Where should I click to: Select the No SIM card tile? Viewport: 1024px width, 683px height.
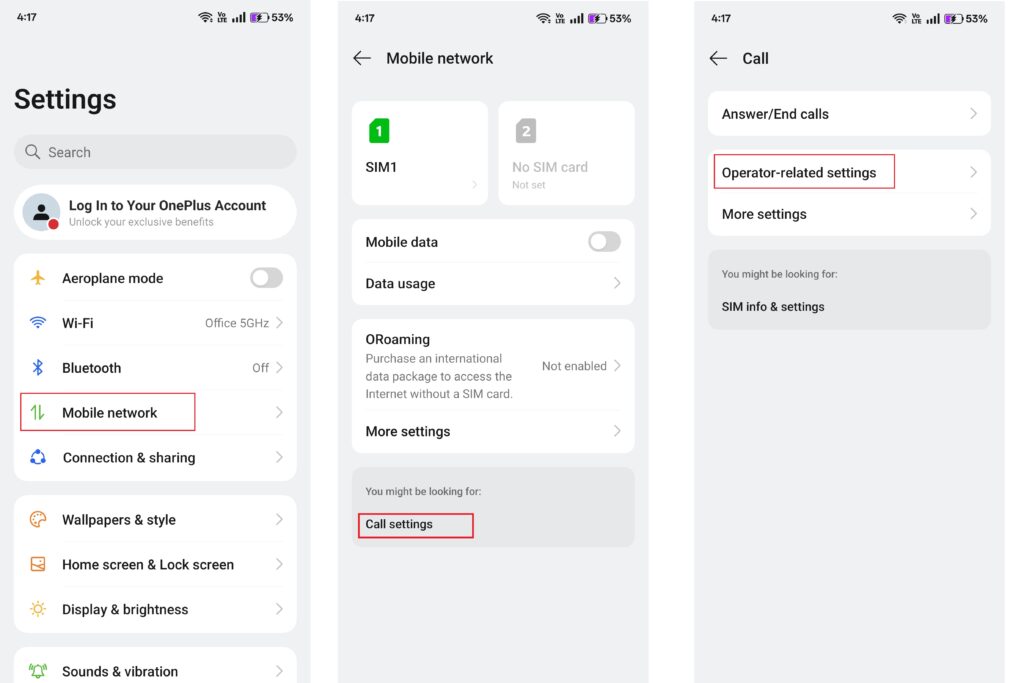[566, 153]
